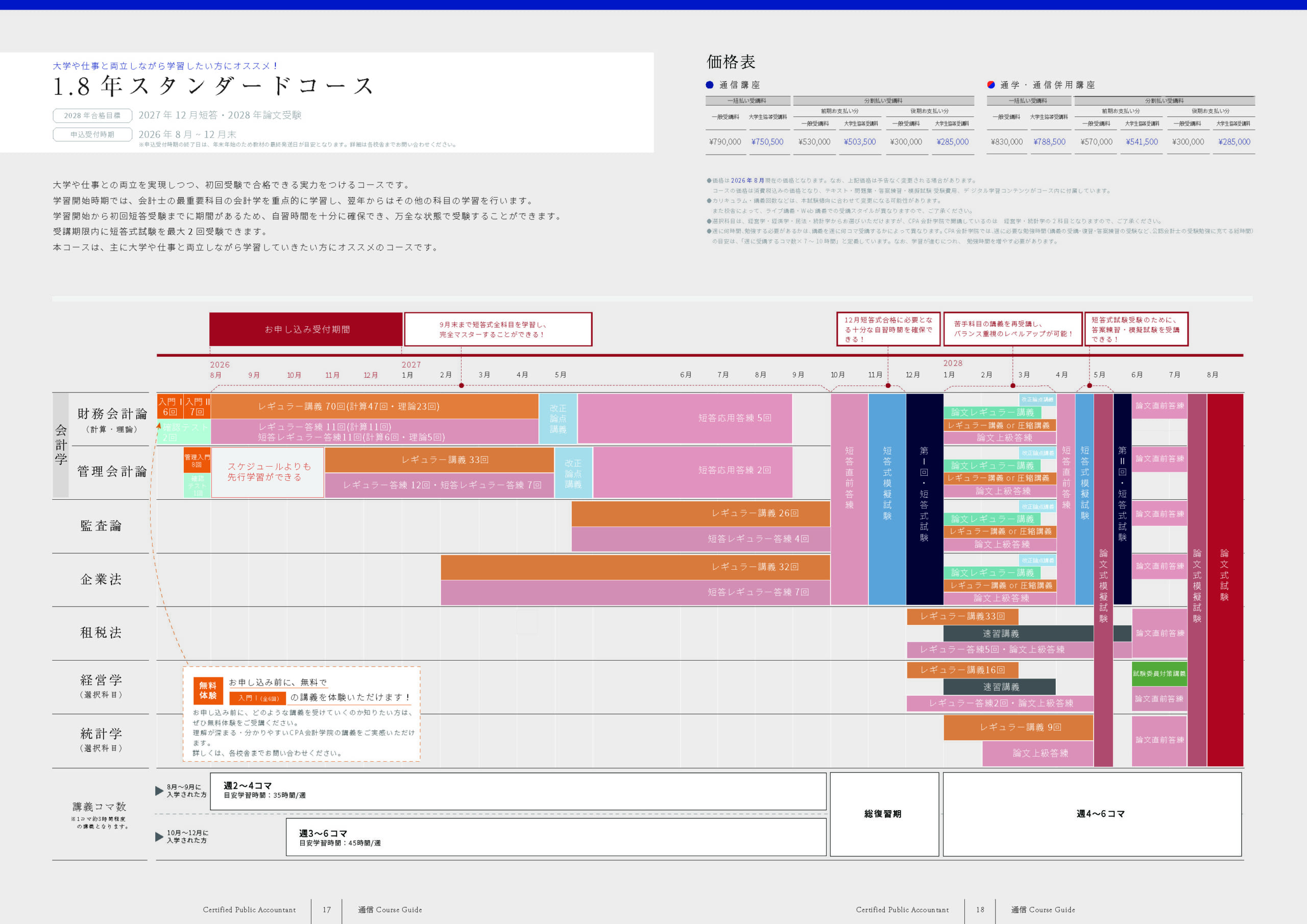This screenshot has height=924, width=1307.
Task: Click the 2027 year marker on the timeline
Action: (412, 365)
